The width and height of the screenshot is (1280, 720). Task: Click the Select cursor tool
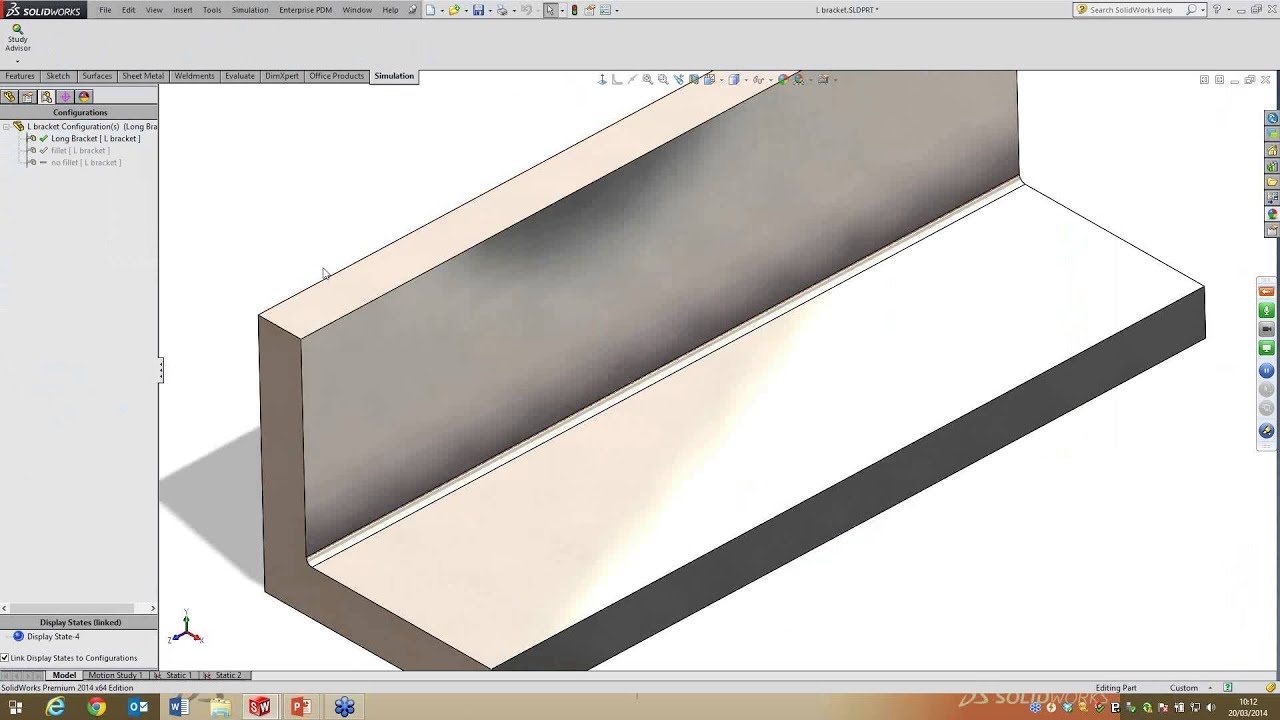550,10
